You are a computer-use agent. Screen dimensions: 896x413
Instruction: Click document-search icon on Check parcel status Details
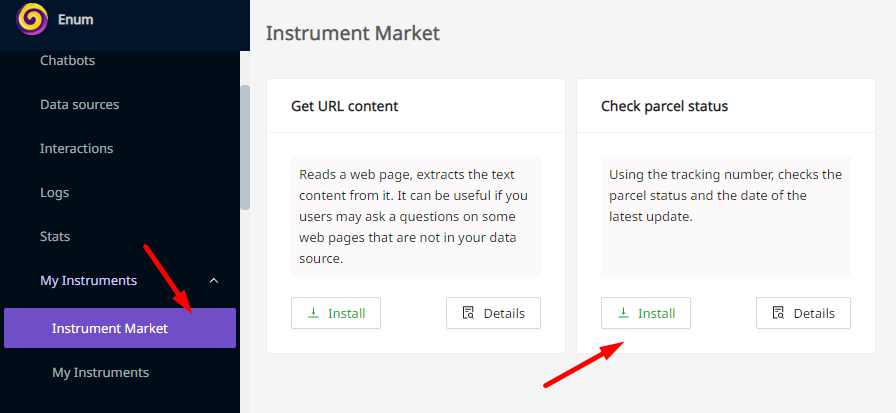tap(778, 313)
